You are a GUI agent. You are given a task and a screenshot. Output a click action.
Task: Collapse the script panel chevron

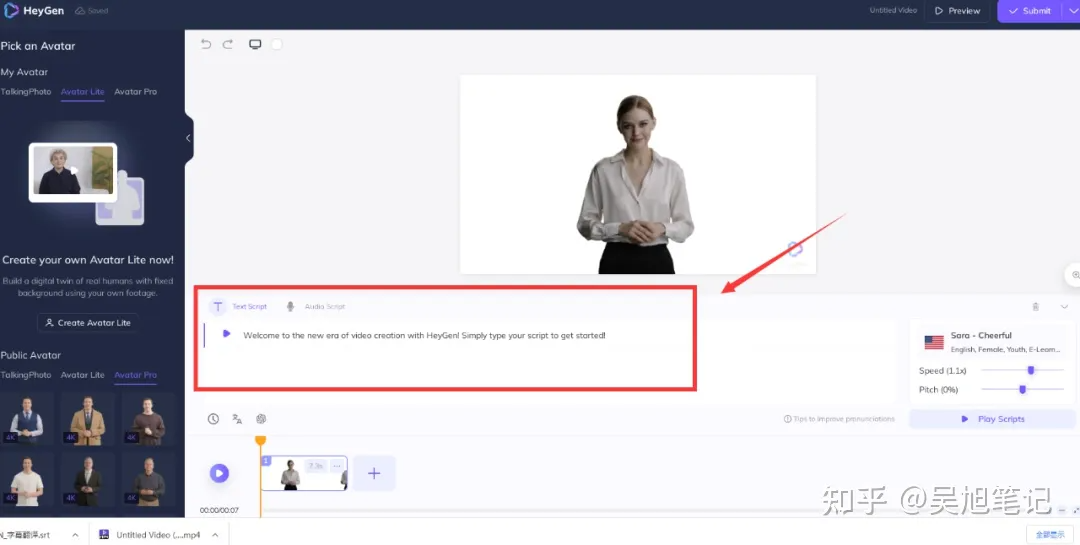point(1064,307)
